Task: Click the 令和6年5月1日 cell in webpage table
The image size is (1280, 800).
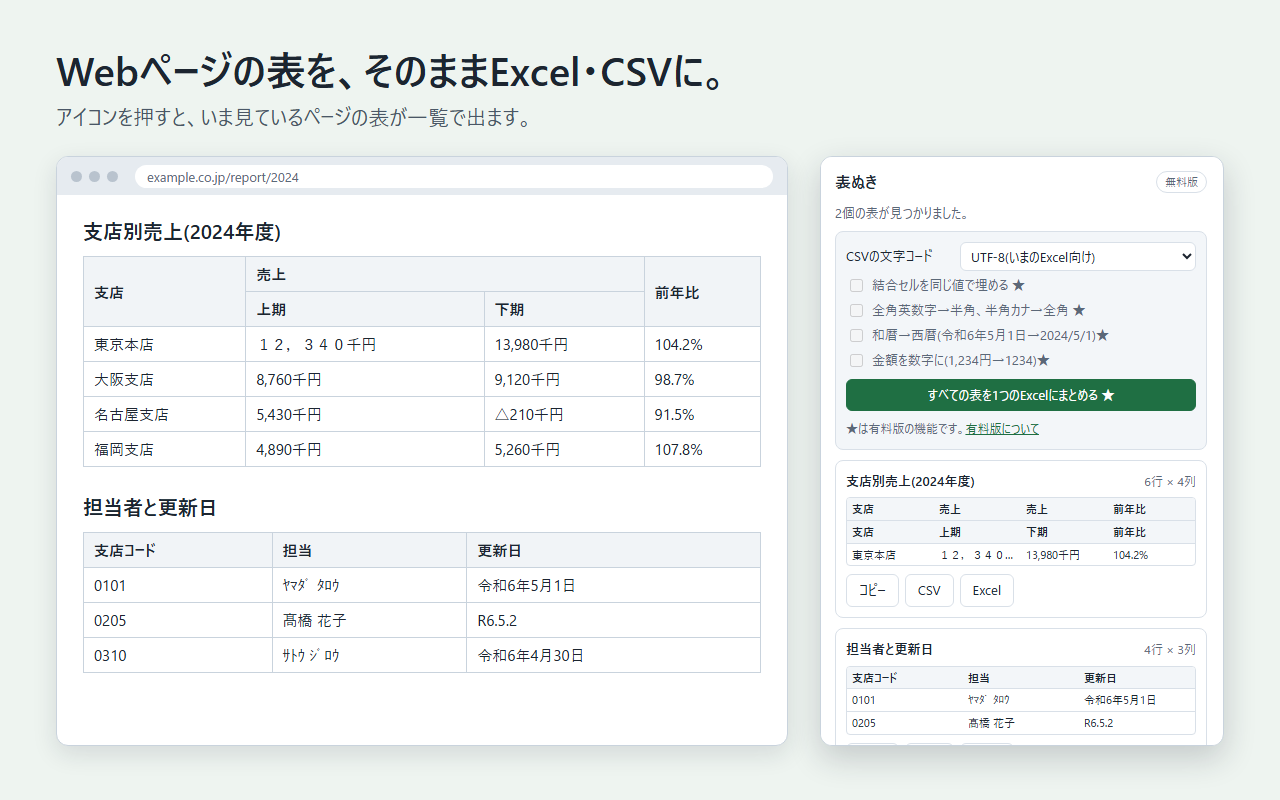Action: point(613,585)
